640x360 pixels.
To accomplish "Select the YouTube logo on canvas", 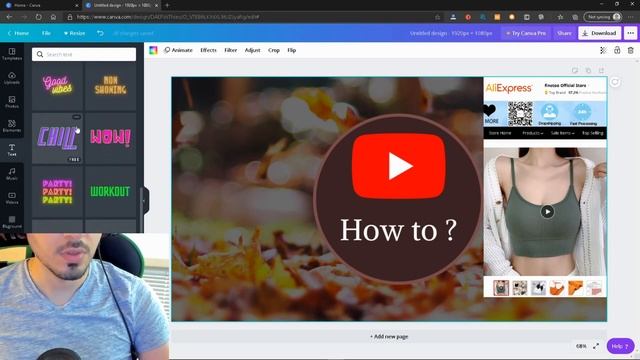I will (x=399, y=166).
